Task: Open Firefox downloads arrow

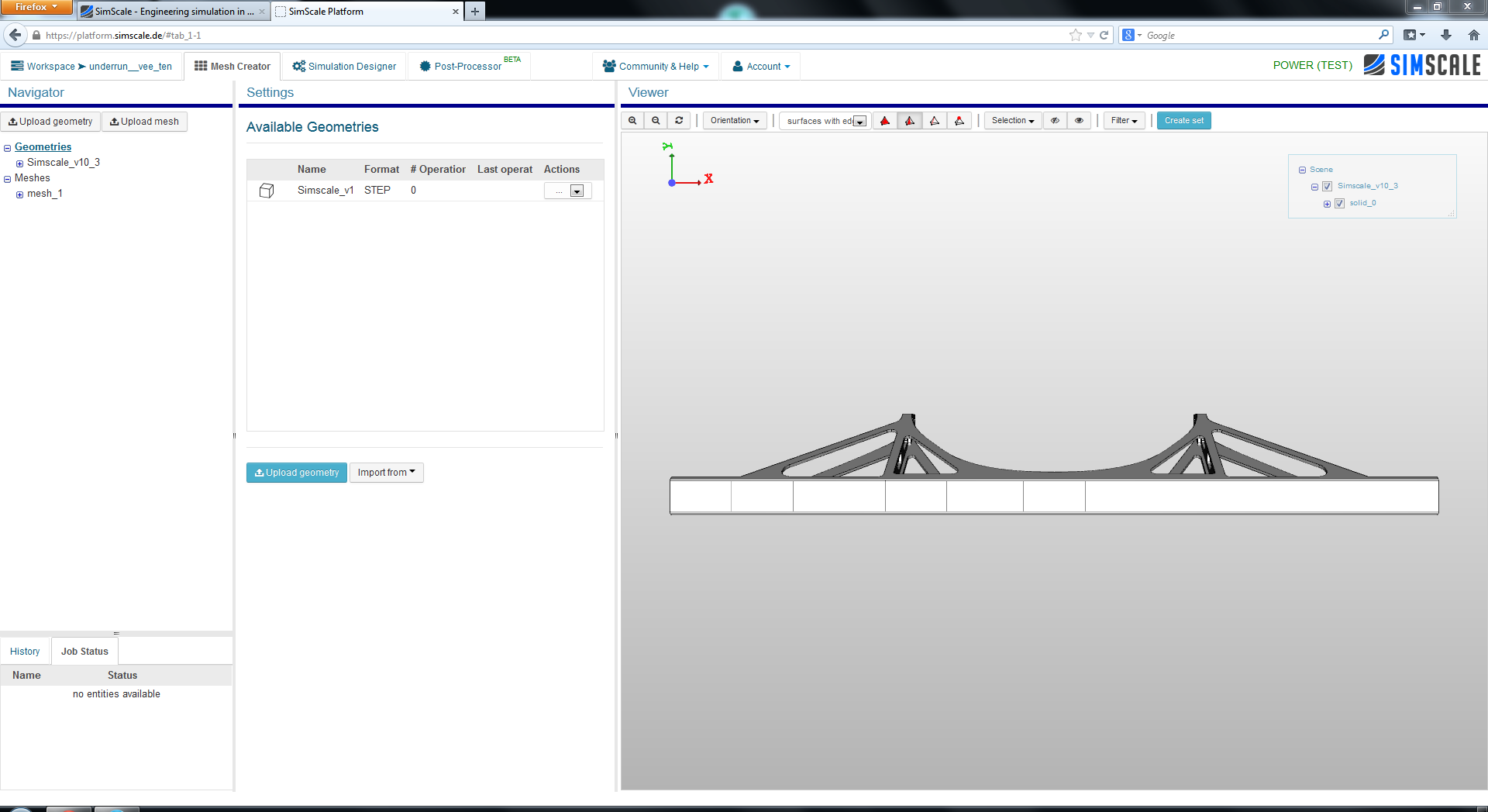Action: 1445,35
